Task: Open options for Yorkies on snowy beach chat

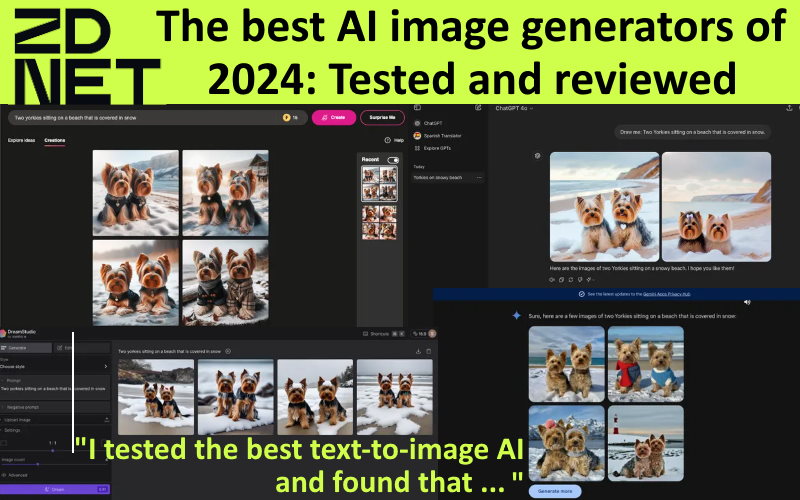Action: coord(479,177)
